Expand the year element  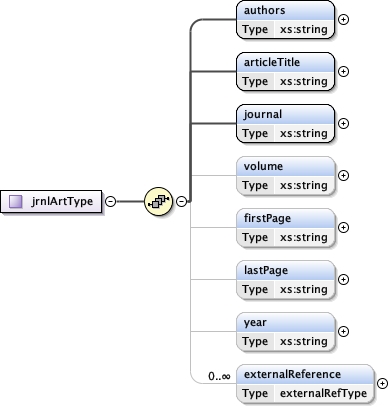[x=343, y=332]
